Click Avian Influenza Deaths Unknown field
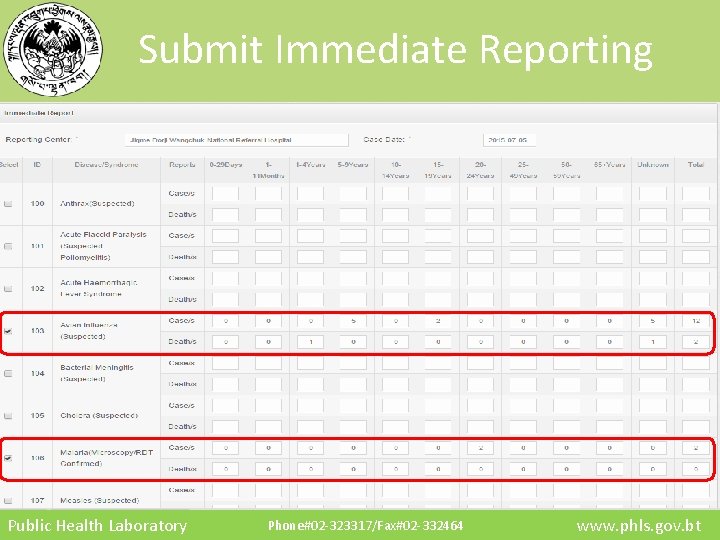 (x=652, y=342)
